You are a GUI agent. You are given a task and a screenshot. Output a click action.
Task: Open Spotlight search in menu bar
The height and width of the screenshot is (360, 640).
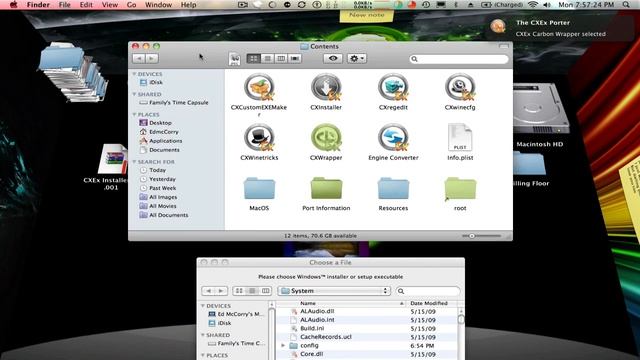626,5
